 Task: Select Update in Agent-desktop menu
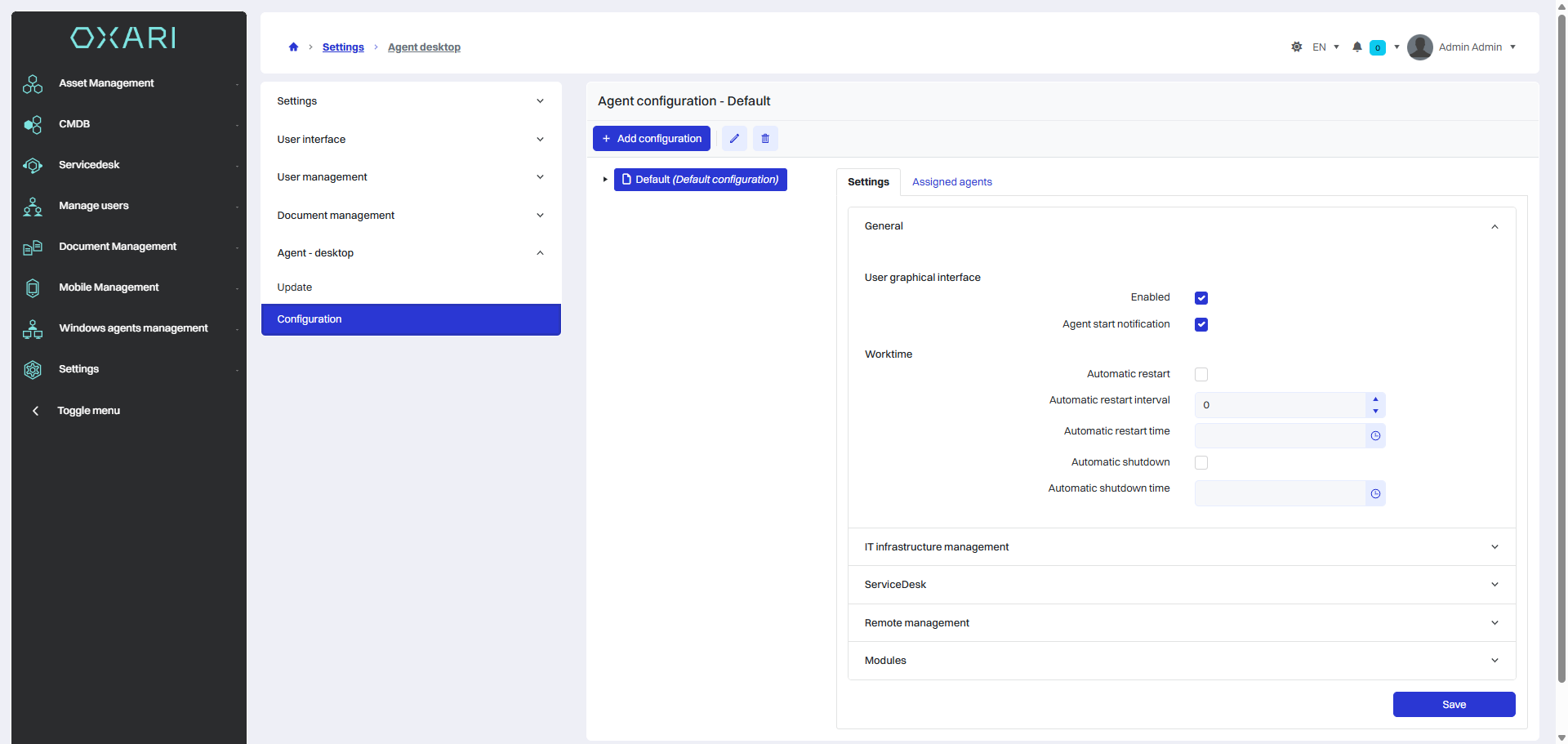click(x=295, y=287)
